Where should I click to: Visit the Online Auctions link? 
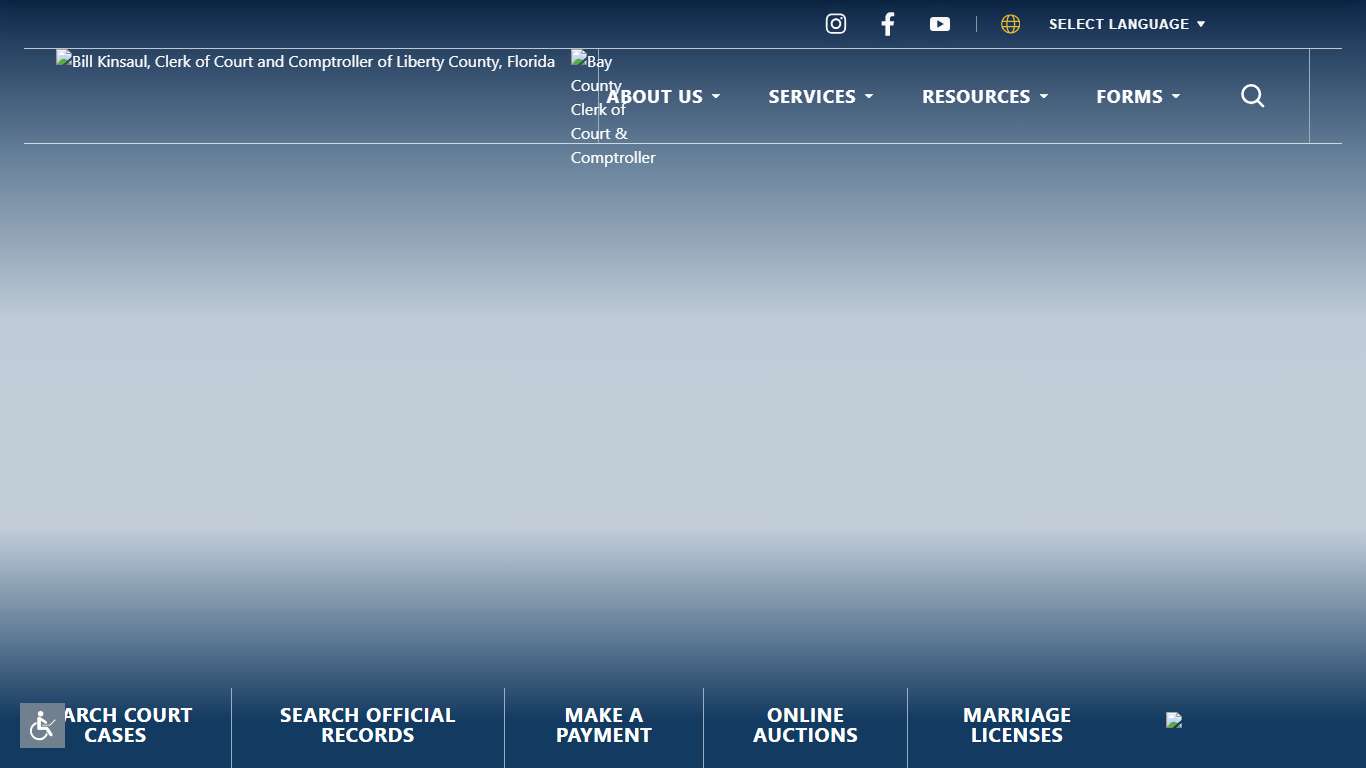point(805,725)
